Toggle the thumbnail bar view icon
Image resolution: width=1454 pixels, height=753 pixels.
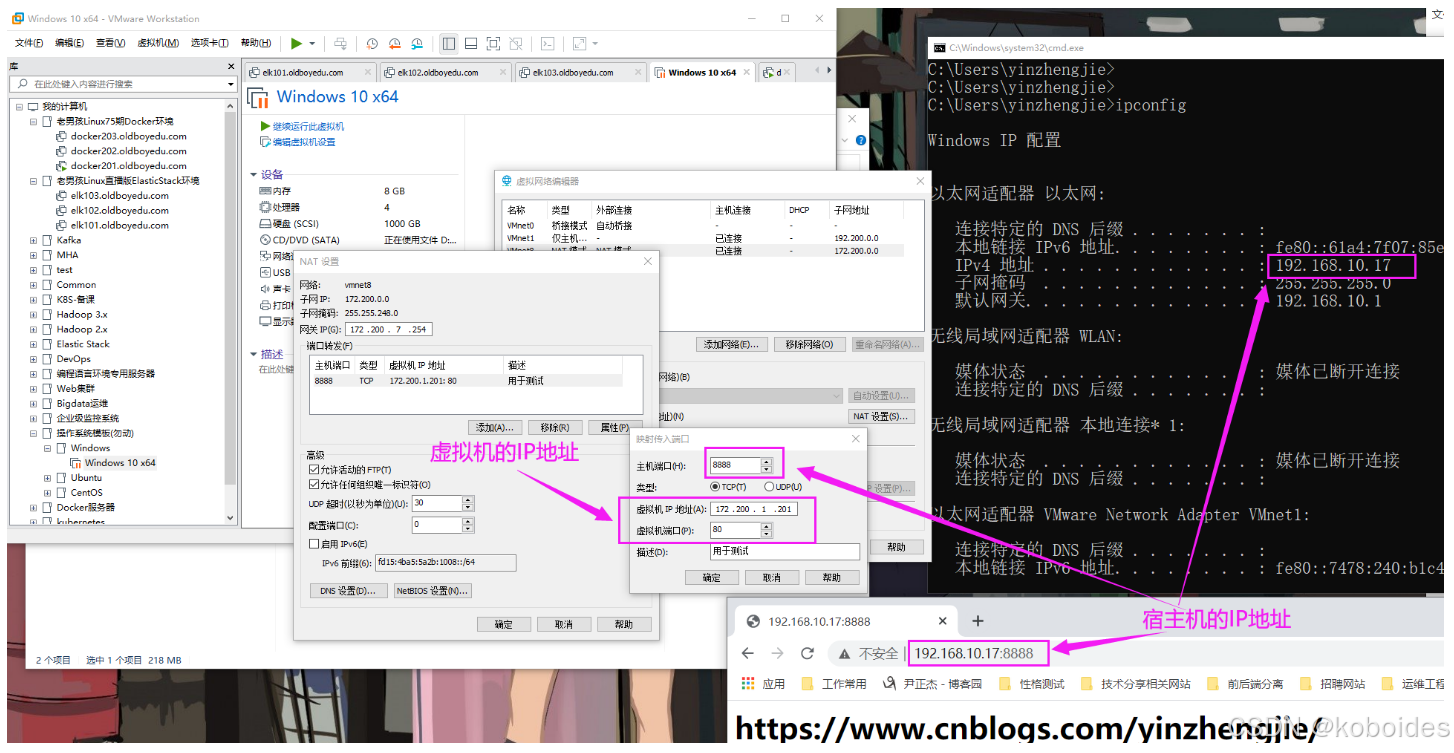click(471, 43)
